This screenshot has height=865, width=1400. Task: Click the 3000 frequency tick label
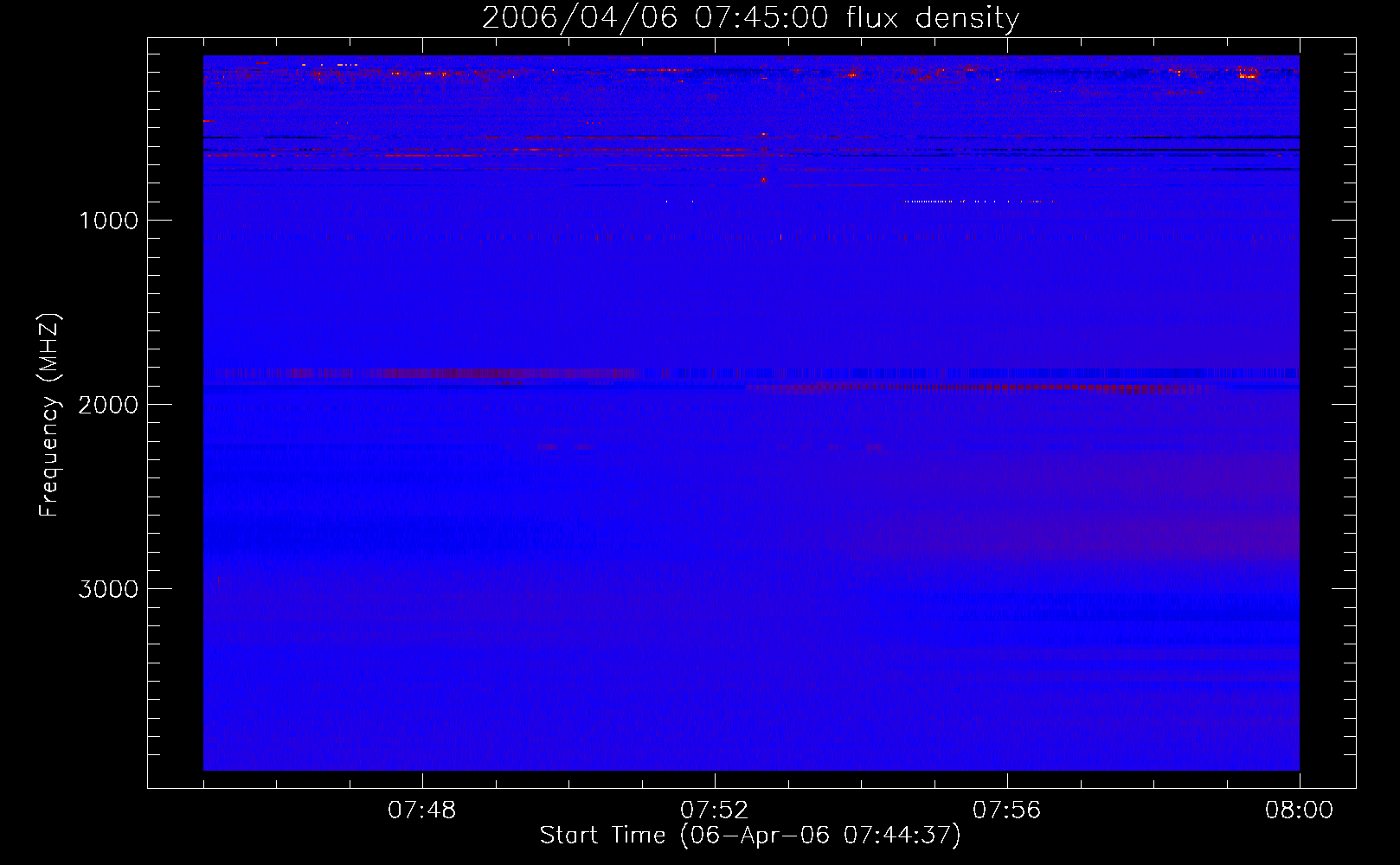tap(108, 589)
